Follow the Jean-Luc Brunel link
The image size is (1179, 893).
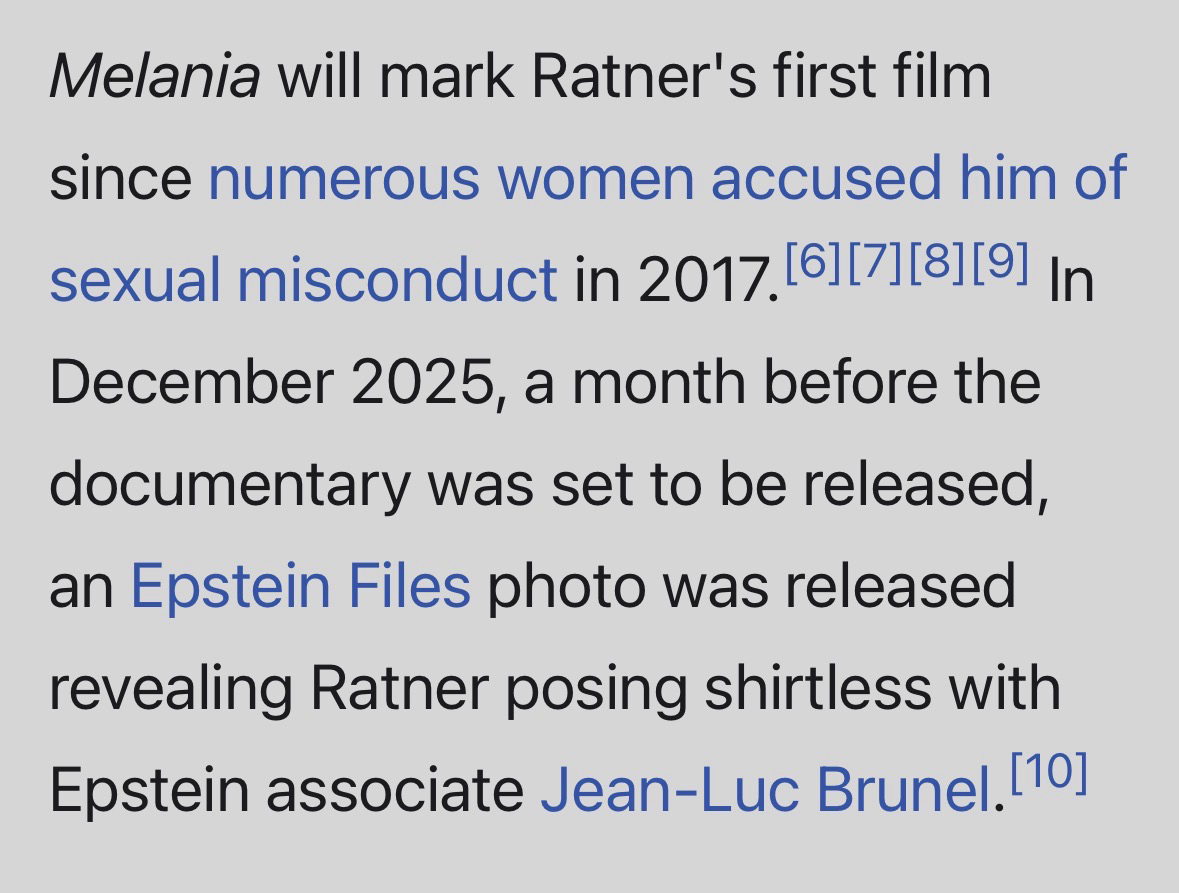766,789
